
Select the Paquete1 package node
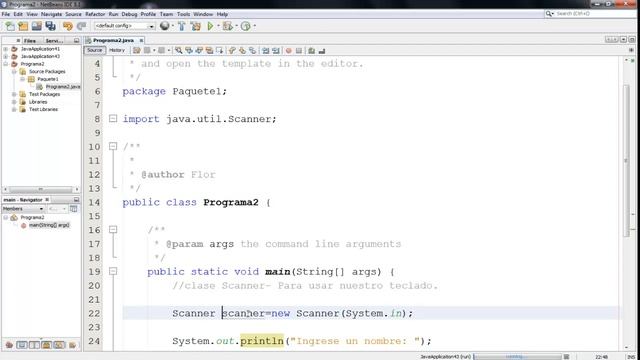(48, 79)
